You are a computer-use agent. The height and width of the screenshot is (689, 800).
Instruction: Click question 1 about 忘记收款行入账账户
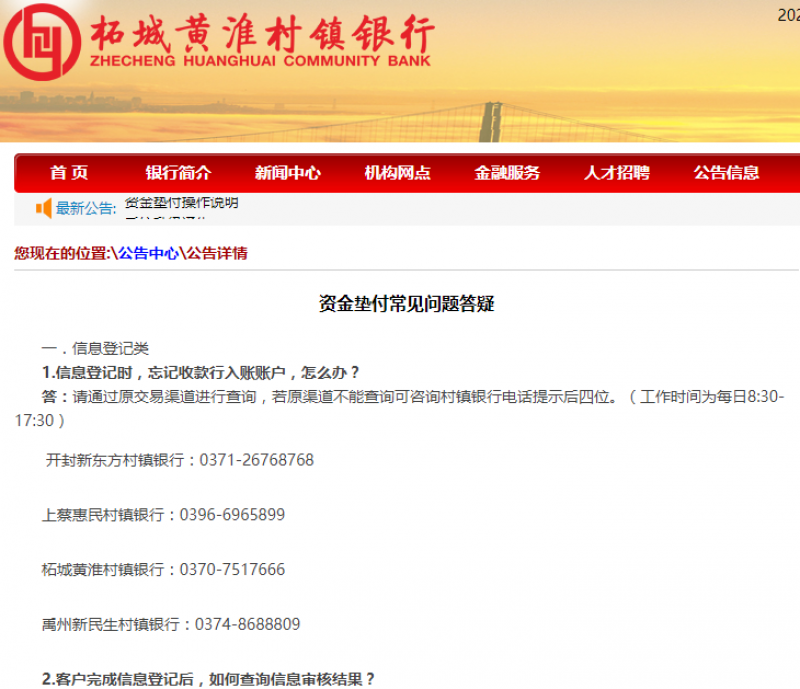(201, 373)
